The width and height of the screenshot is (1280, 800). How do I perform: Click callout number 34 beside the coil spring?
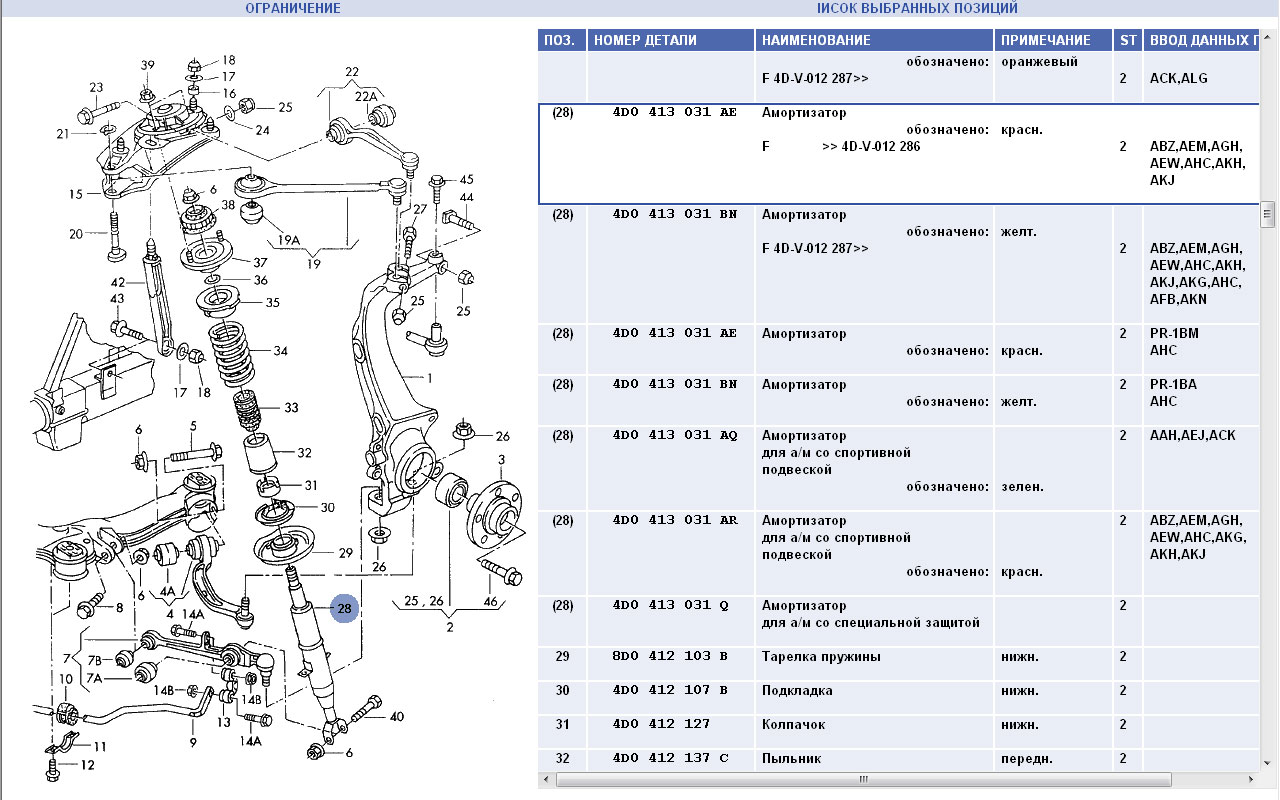coord(280,351)
